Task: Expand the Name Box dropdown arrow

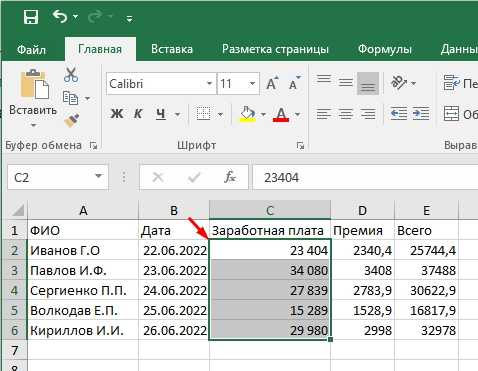Action: pyautogui.click(x=99, y=176)
